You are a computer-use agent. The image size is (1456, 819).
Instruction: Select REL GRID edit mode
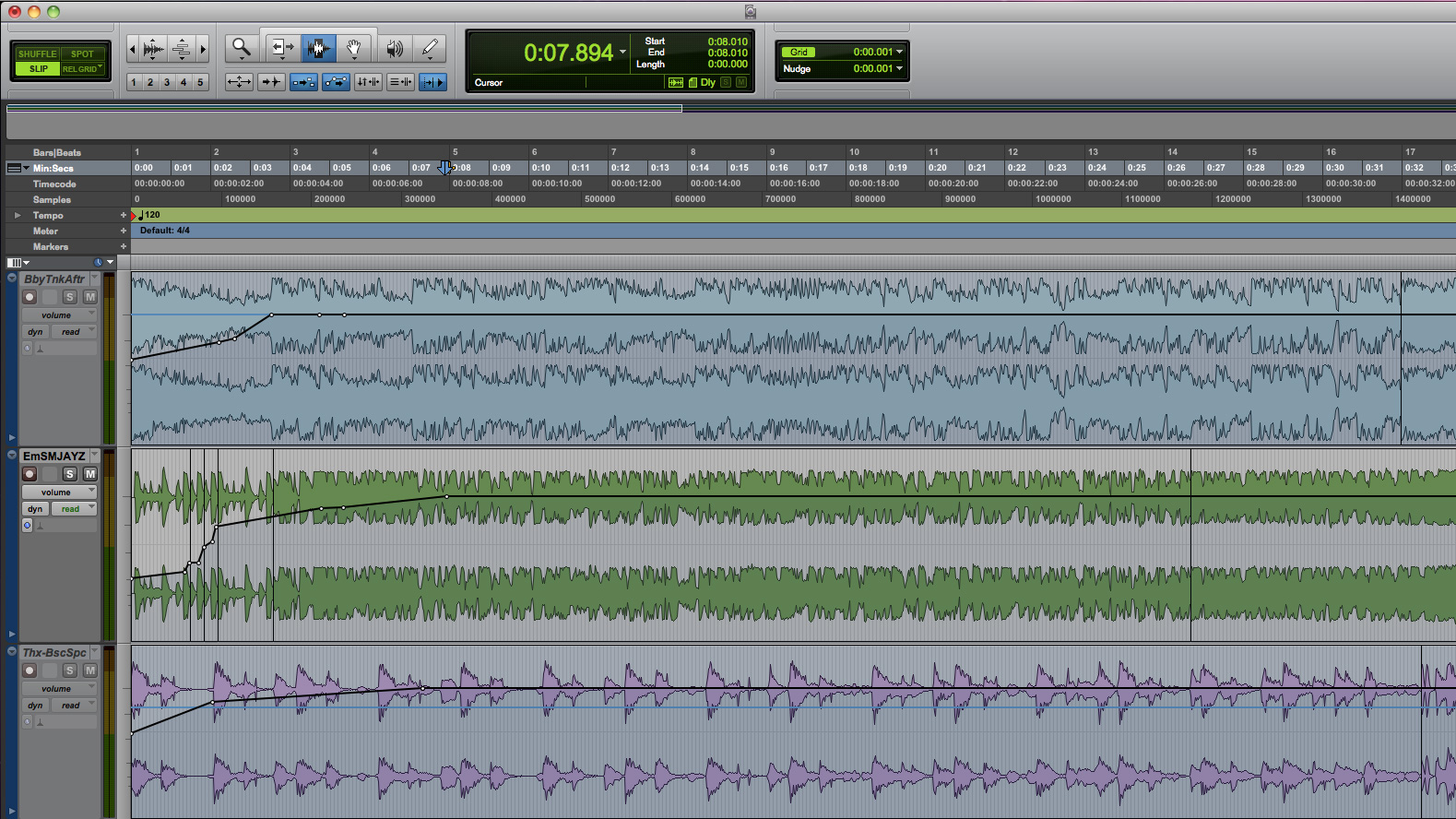tap(83, 69)
